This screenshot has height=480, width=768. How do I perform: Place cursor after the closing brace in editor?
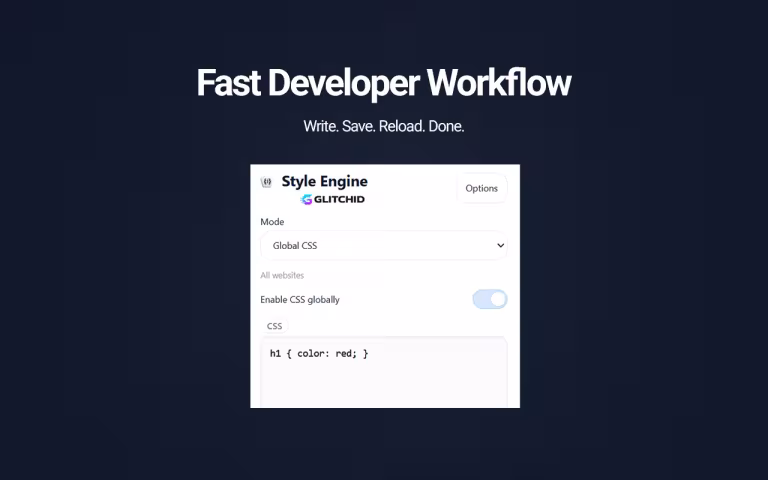point(371,354)
